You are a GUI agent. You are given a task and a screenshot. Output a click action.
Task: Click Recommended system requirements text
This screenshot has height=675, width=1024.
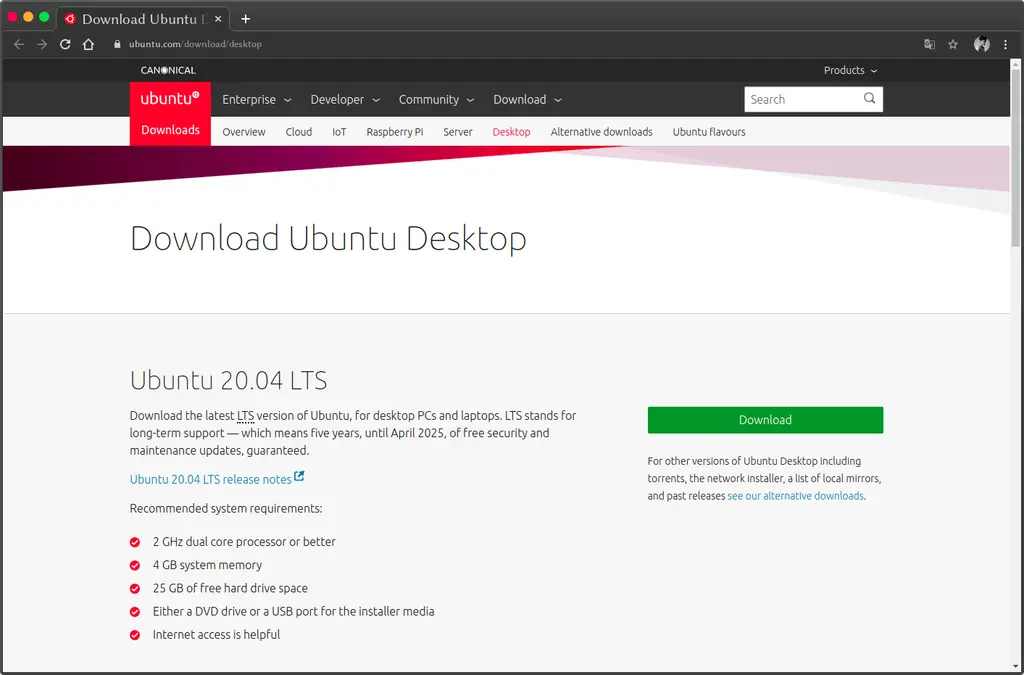(226, 509)
